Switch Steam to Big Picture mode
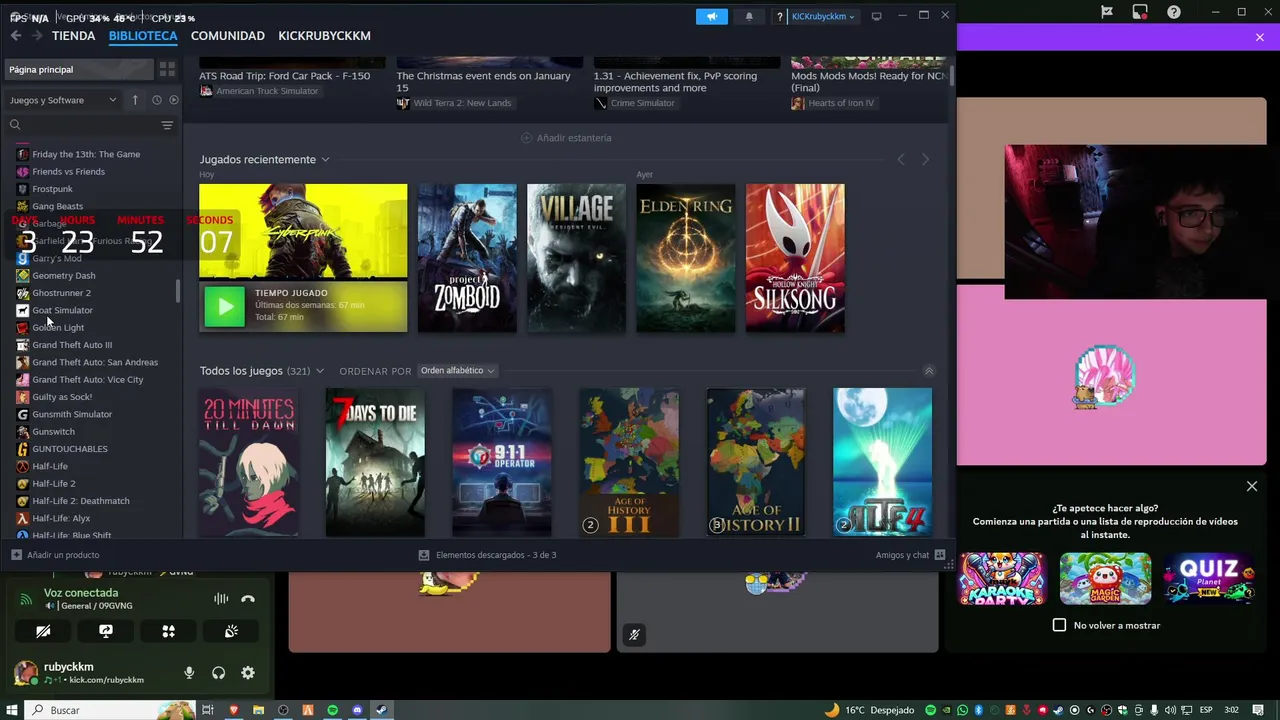This screenshot has height=720, width=1280. coord(877,16)
